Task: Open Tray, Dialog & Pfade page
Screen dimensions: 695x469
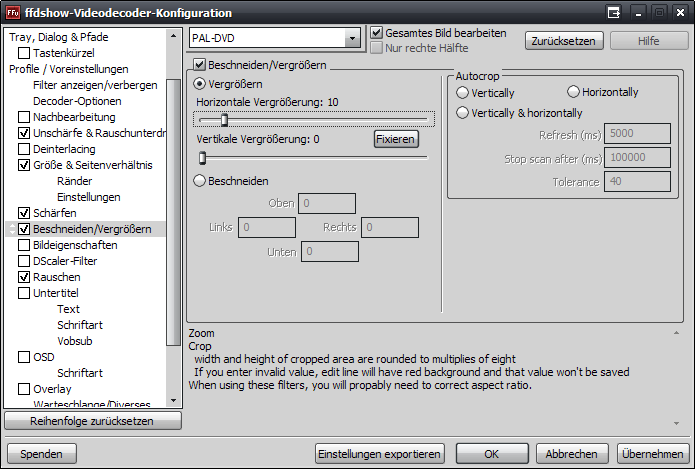Action: coord(59,37)
